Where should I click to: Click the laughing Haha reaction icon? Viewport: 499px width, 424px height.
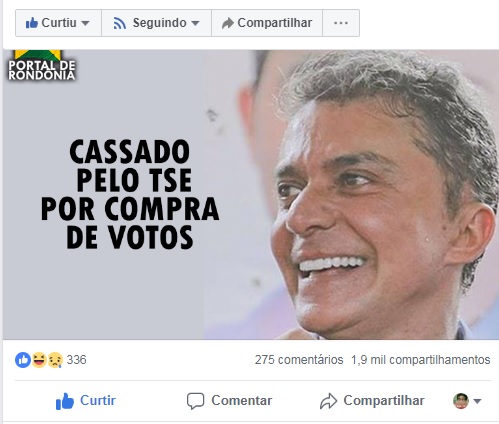(39, 360)
